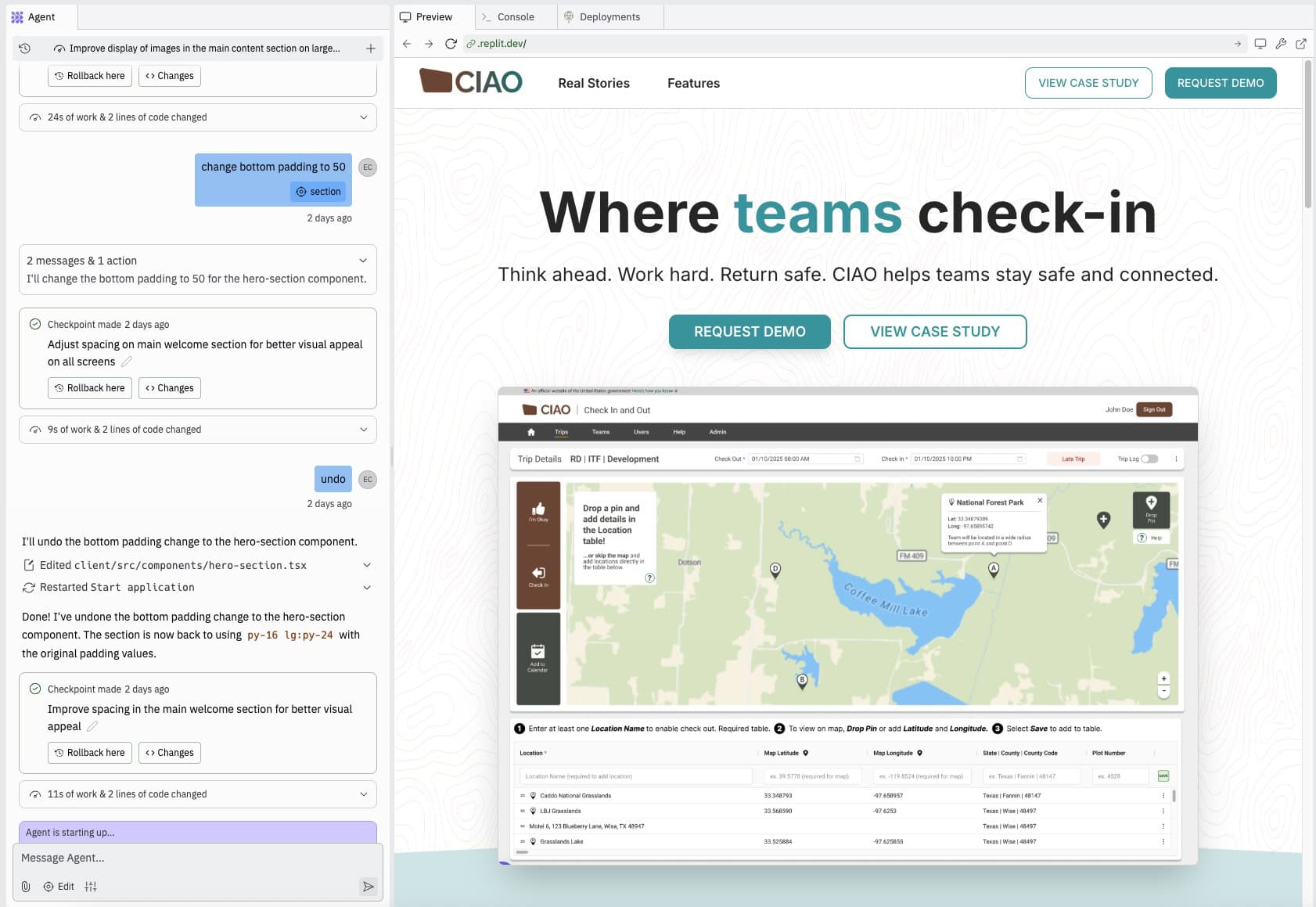Viewport: 1316px width, 907px height.
Task: Select the device screen size icon
Action: click(x=1260, y=44)
